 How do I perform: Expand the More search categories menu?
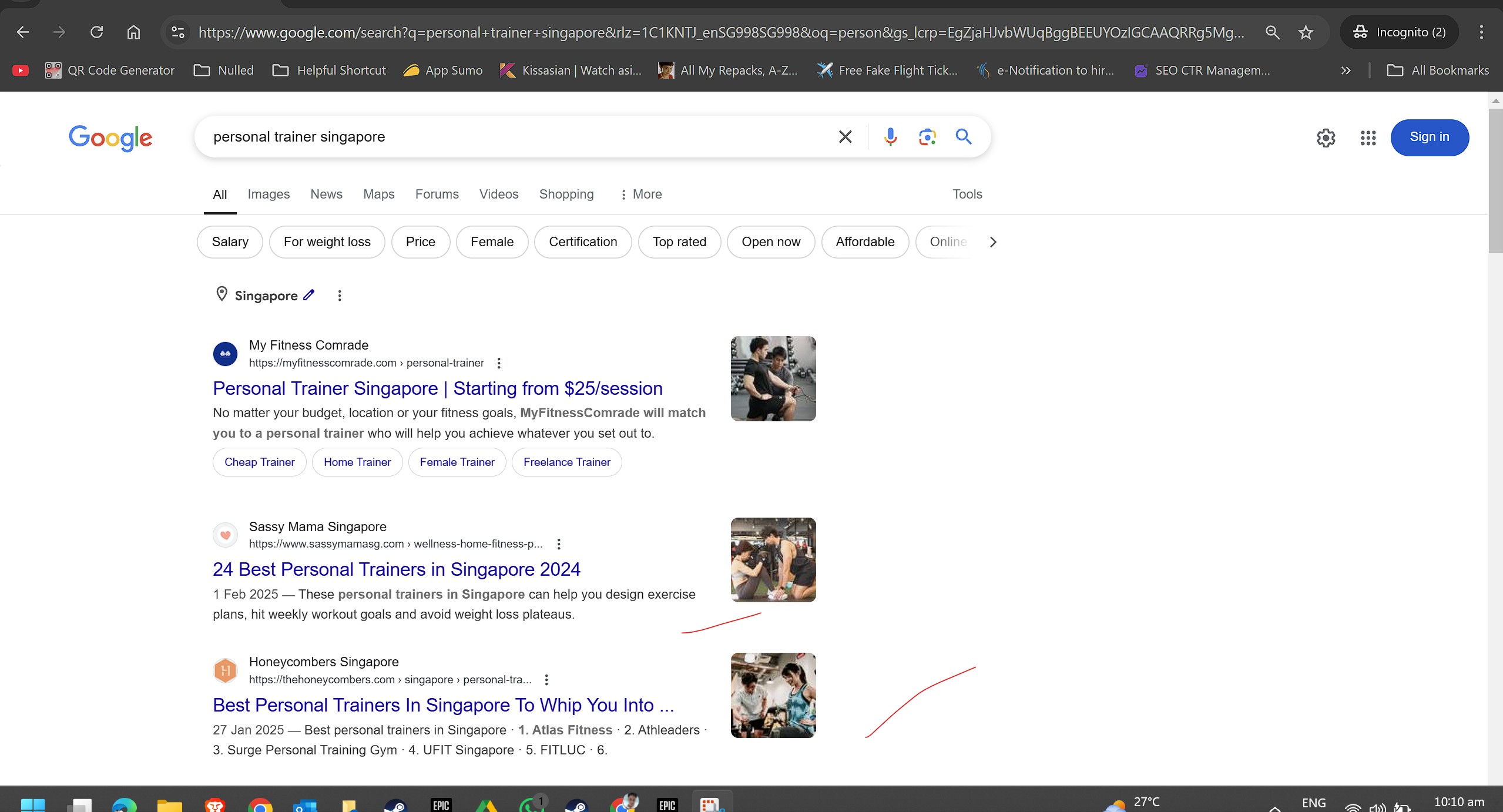[640, 194]
